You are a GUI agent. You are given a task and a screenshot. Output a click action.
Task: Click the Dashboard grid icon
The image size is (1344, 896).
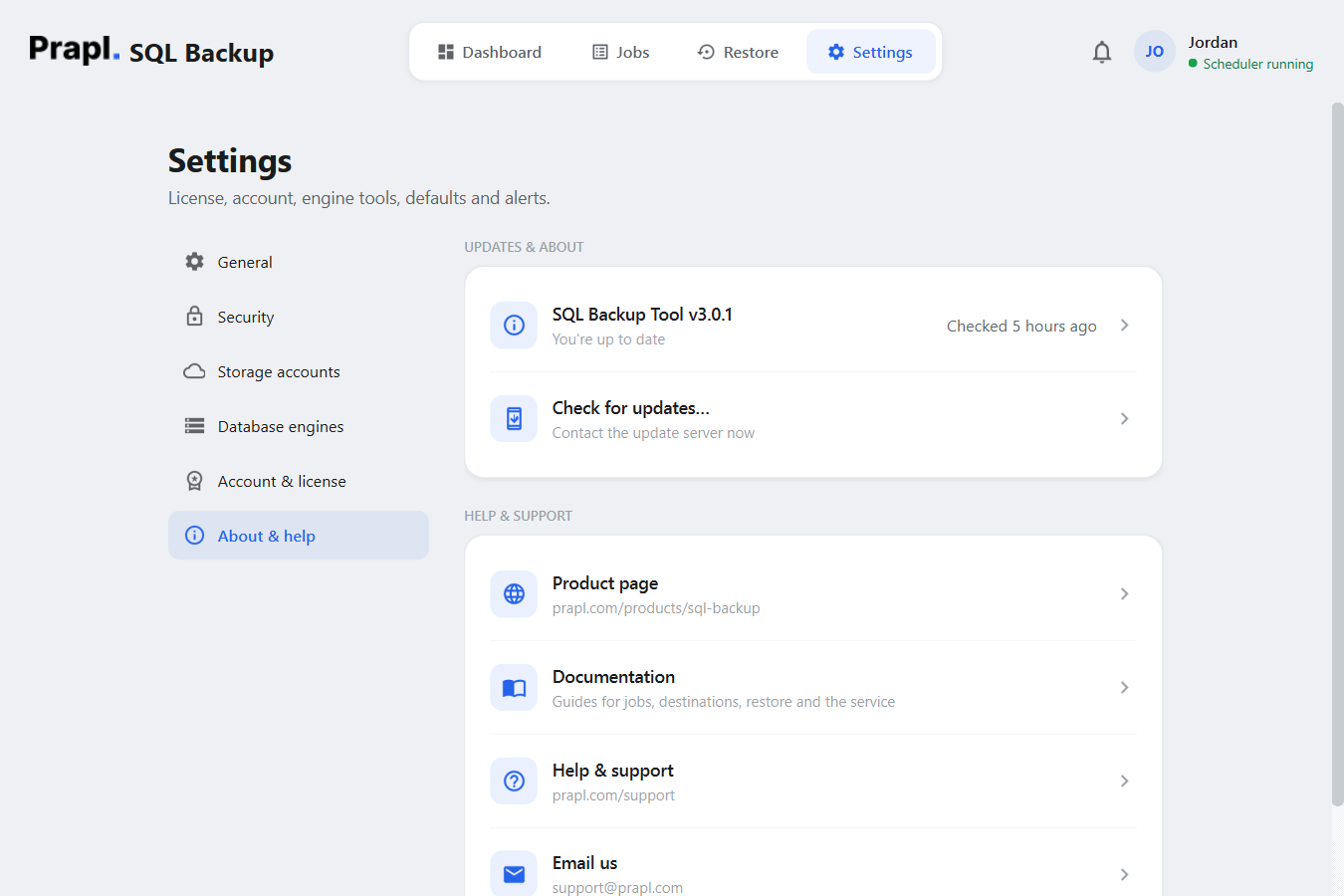point(446,52)
